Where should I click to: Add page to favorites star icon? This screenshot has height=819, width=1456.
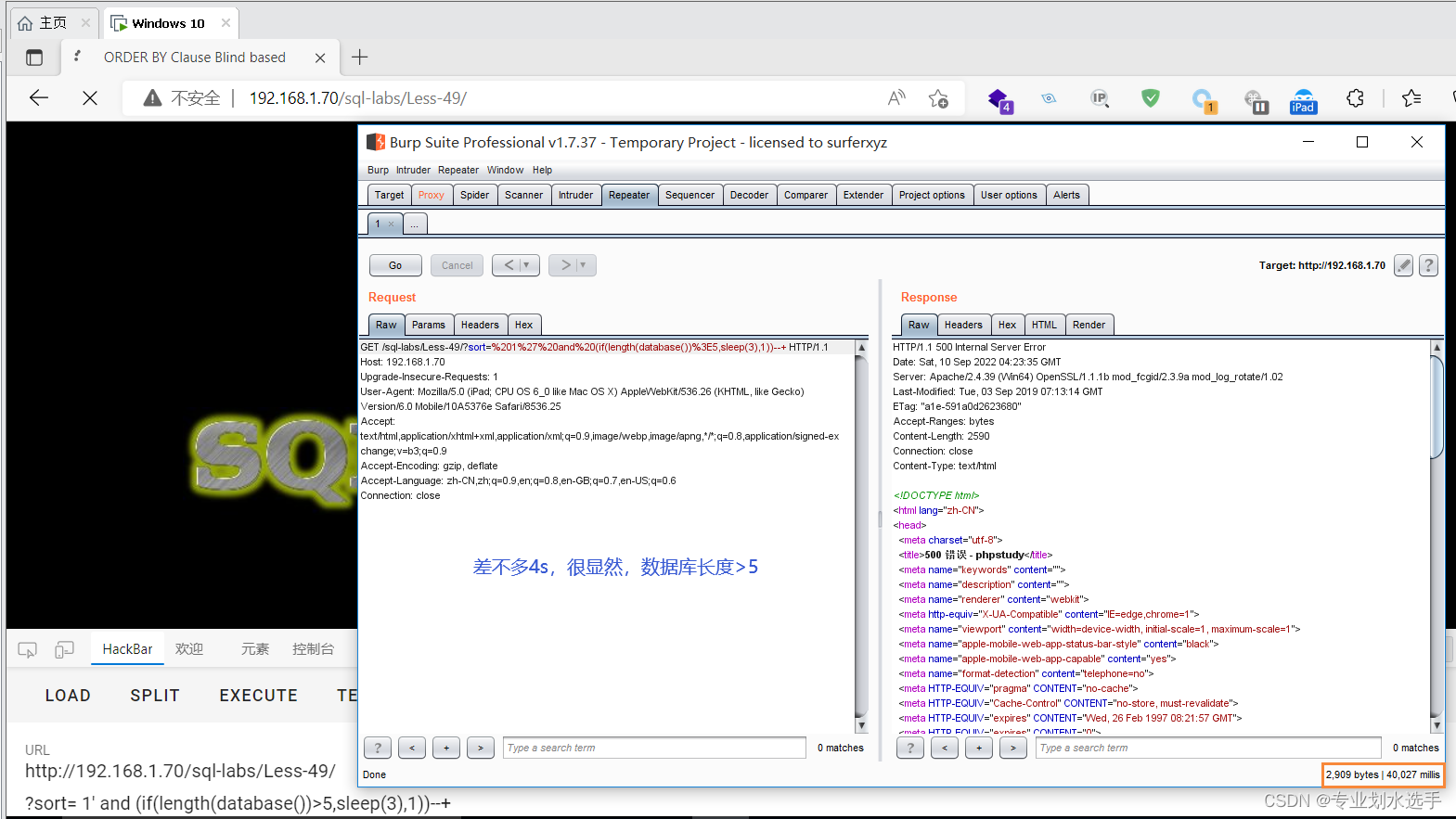tap(938, 98)
